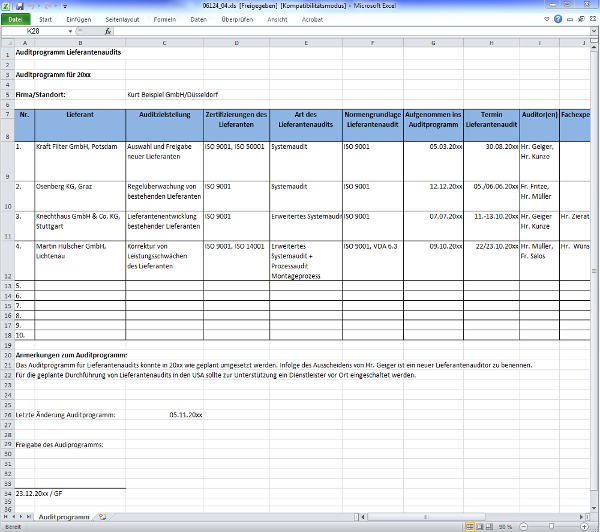Select the Auditprogramm sheet tab
600x532 pixels.
tap(64, 517)
